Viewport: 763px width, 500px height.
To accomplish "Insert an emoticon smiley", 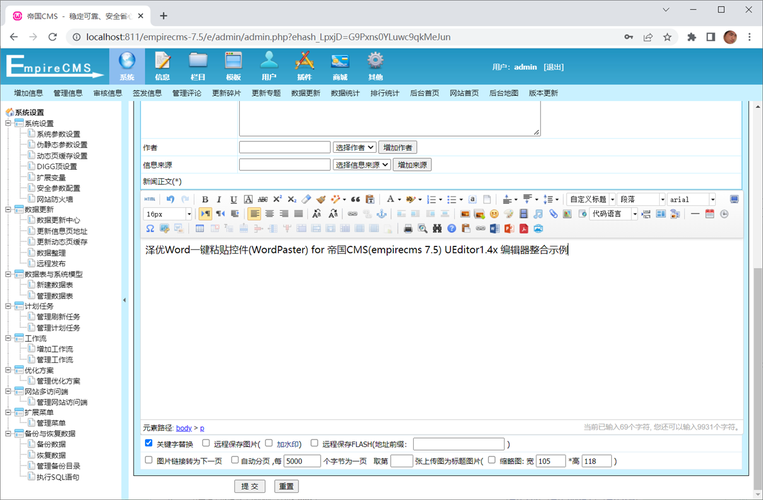I will (494, 214).
